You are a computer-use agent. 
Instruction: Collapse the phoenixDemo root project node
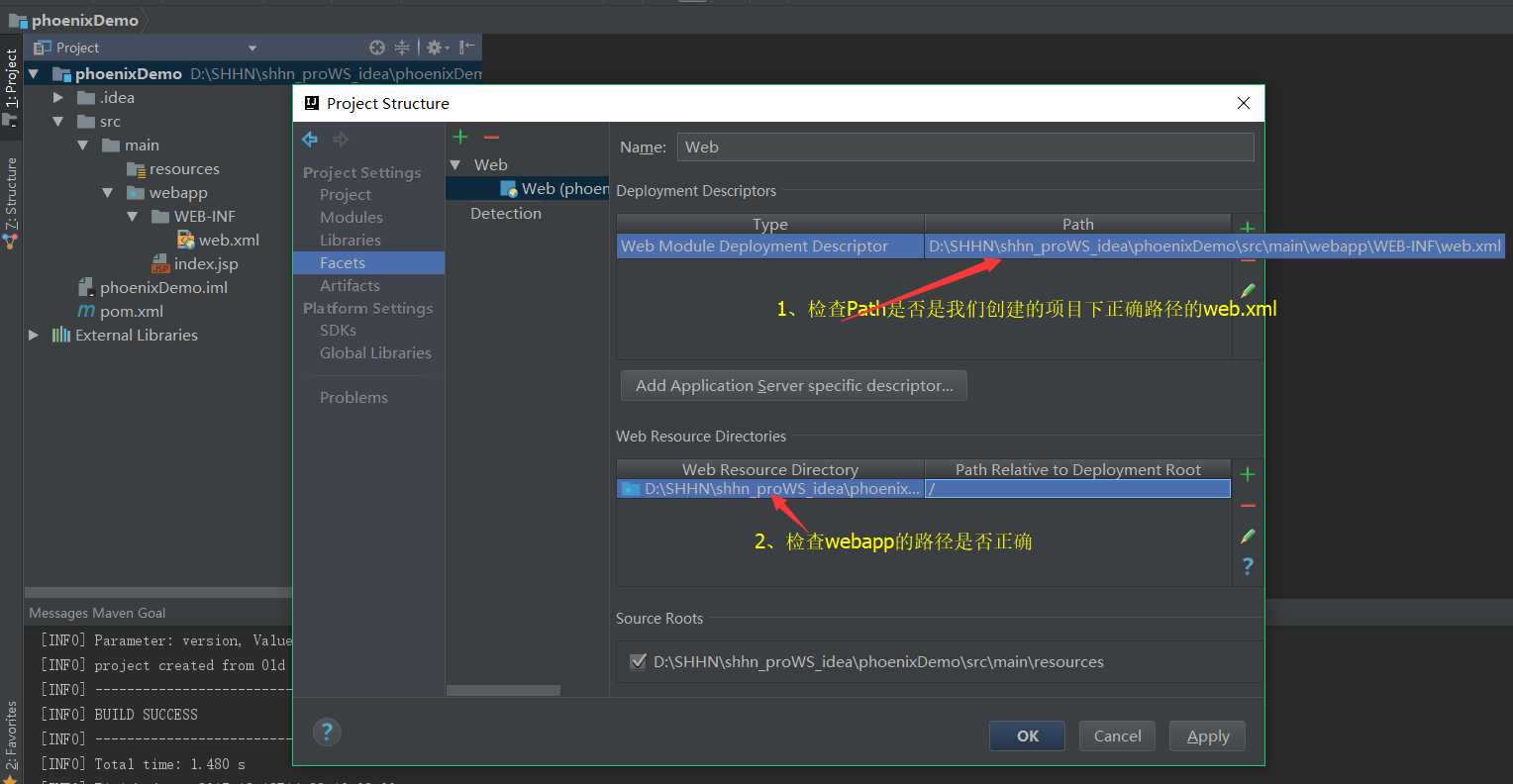pos(34,73)
